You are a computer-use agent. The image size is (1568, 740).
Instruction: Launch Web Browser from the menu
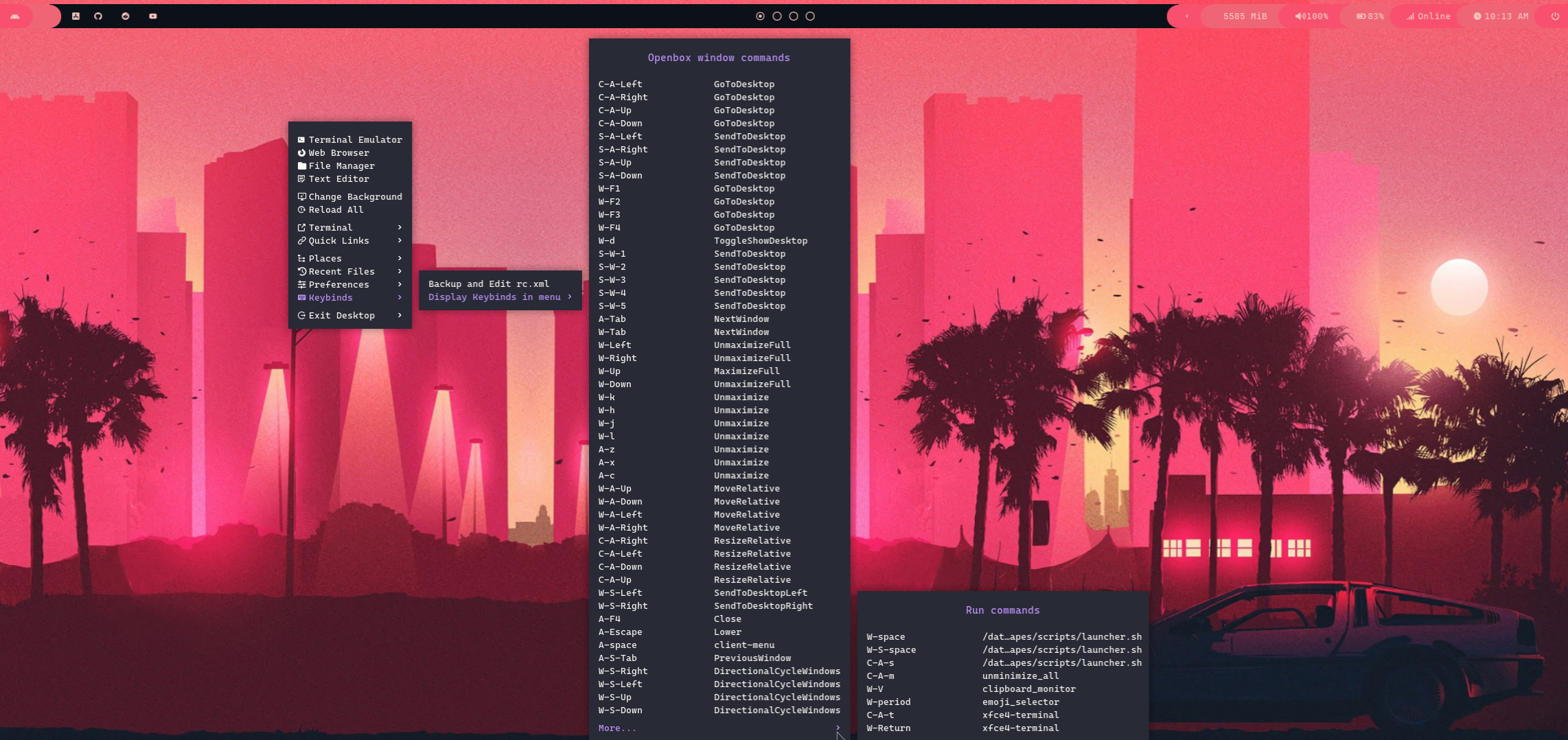point(350,152)
